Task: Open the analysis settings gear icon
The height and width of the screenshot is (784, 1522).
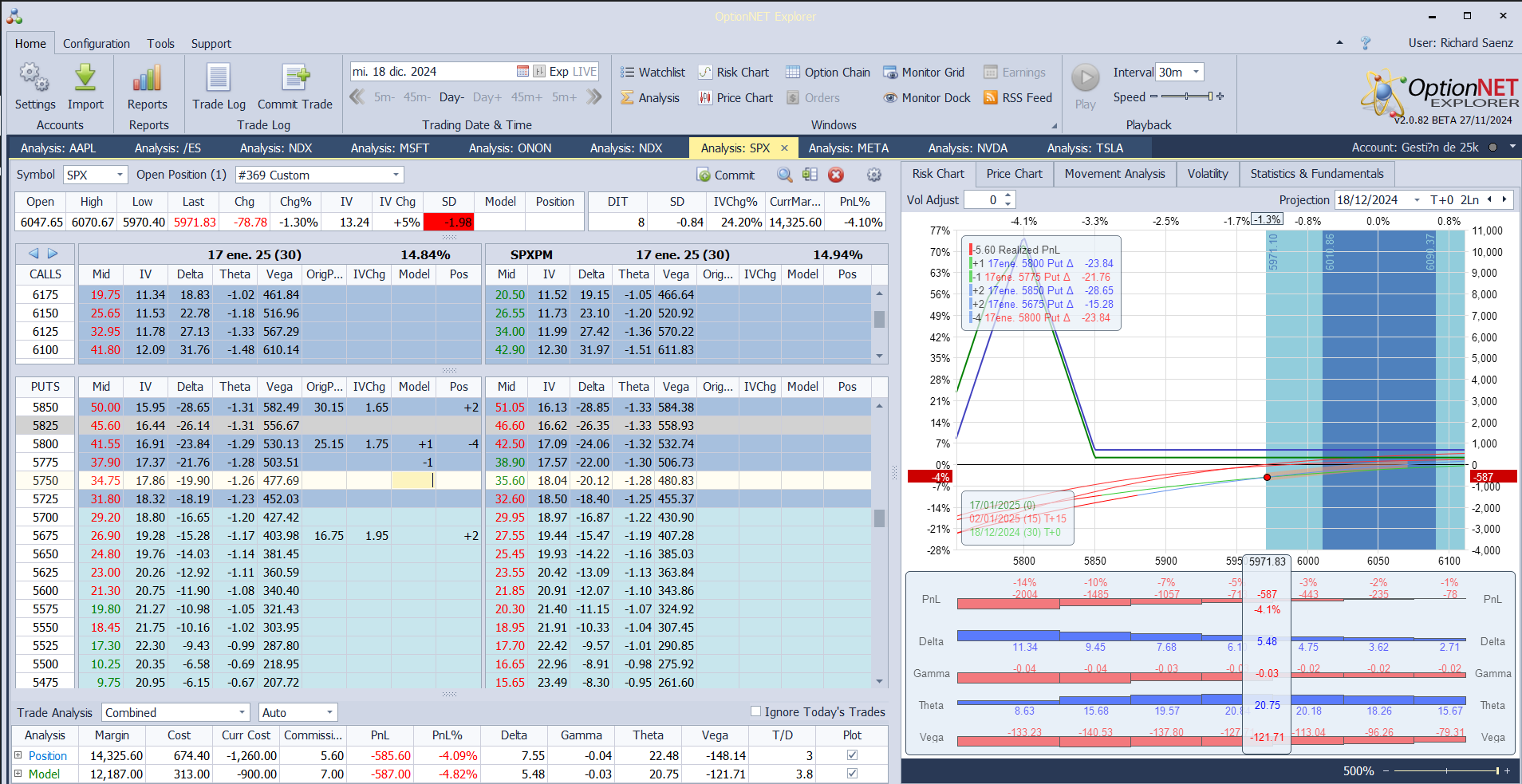Action: tap(874, 175)
